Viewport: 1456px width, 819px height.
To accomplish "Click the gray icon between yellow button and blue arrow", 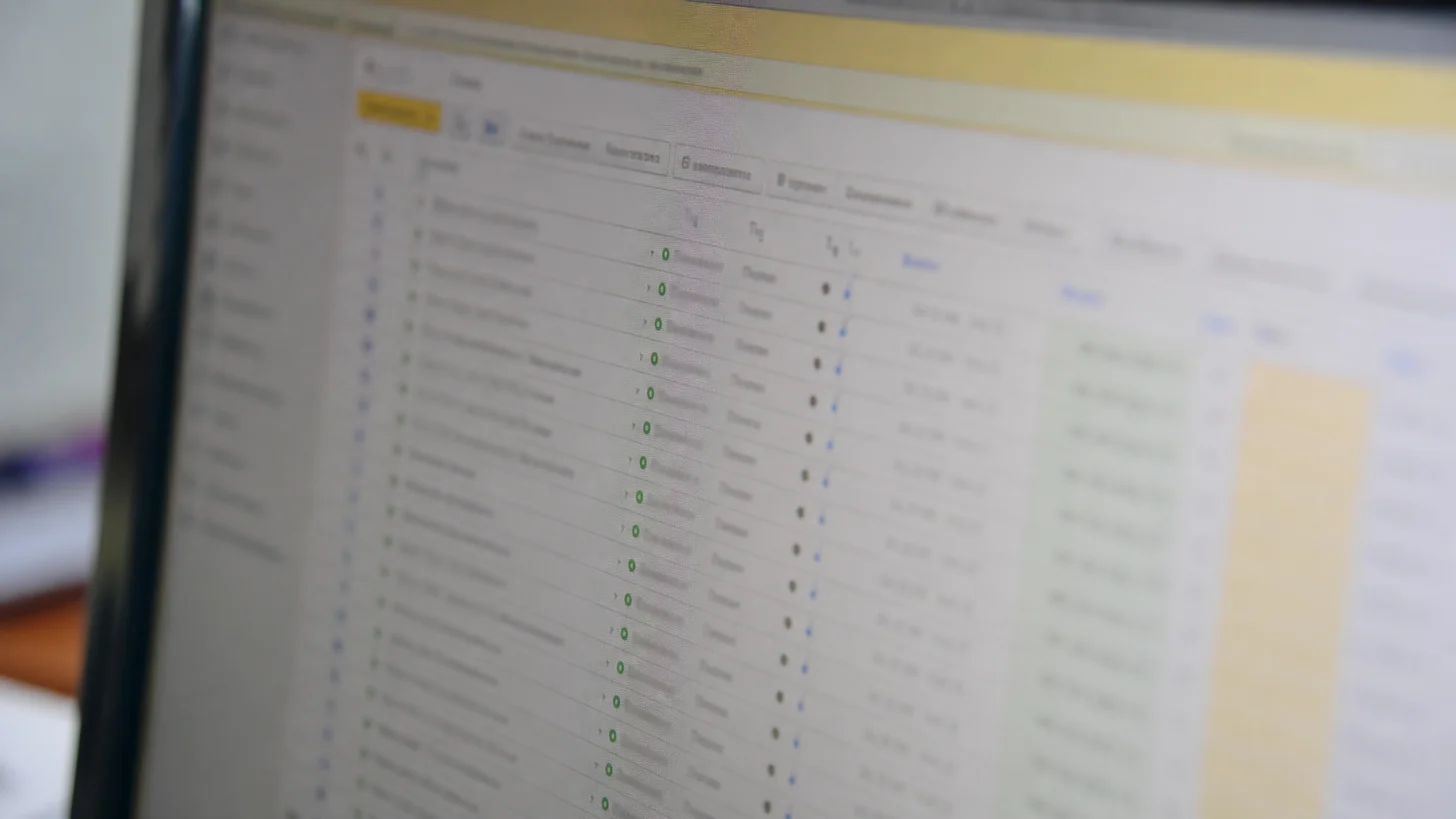I will tap(461, 124).
